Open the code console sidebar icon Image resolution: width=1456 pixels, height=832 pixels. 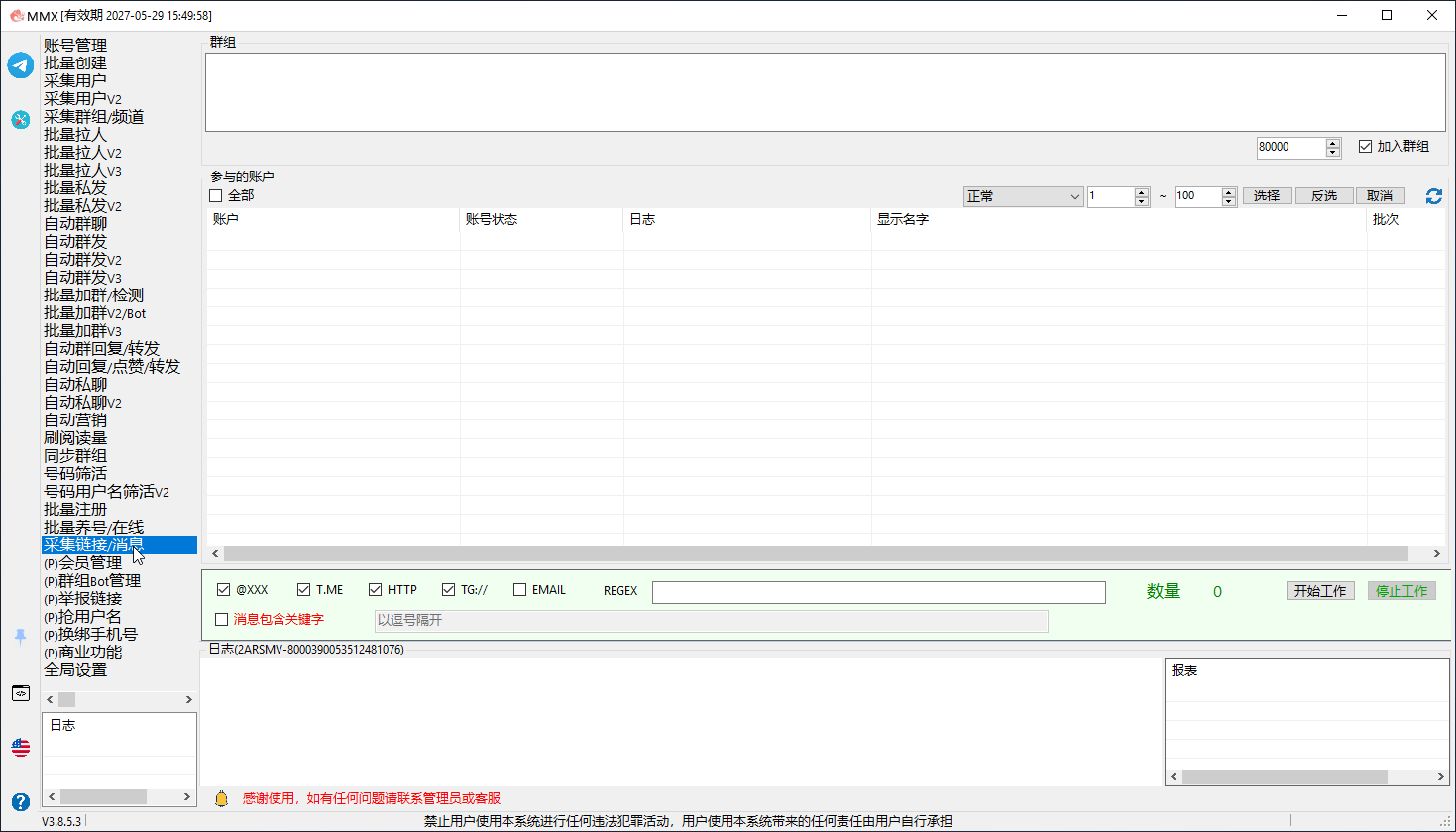pyautogui.click(x=21, y=693)
